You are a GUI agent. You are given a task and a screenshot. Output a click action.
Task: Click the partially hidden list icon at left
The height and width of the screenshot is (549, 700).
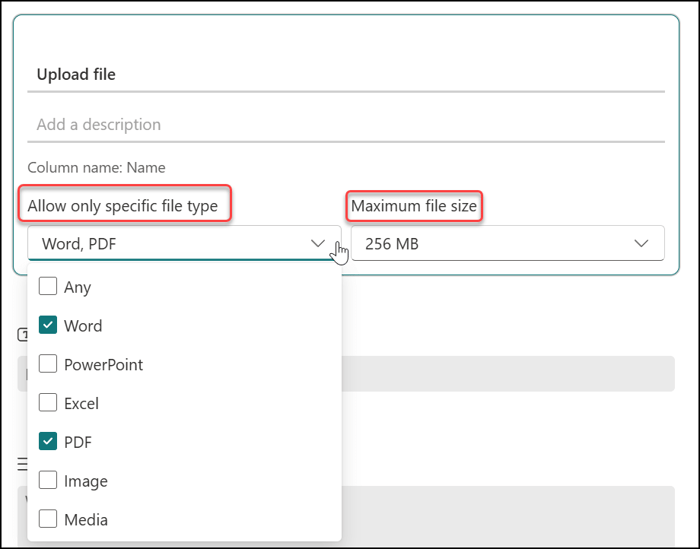click(21, 464)
